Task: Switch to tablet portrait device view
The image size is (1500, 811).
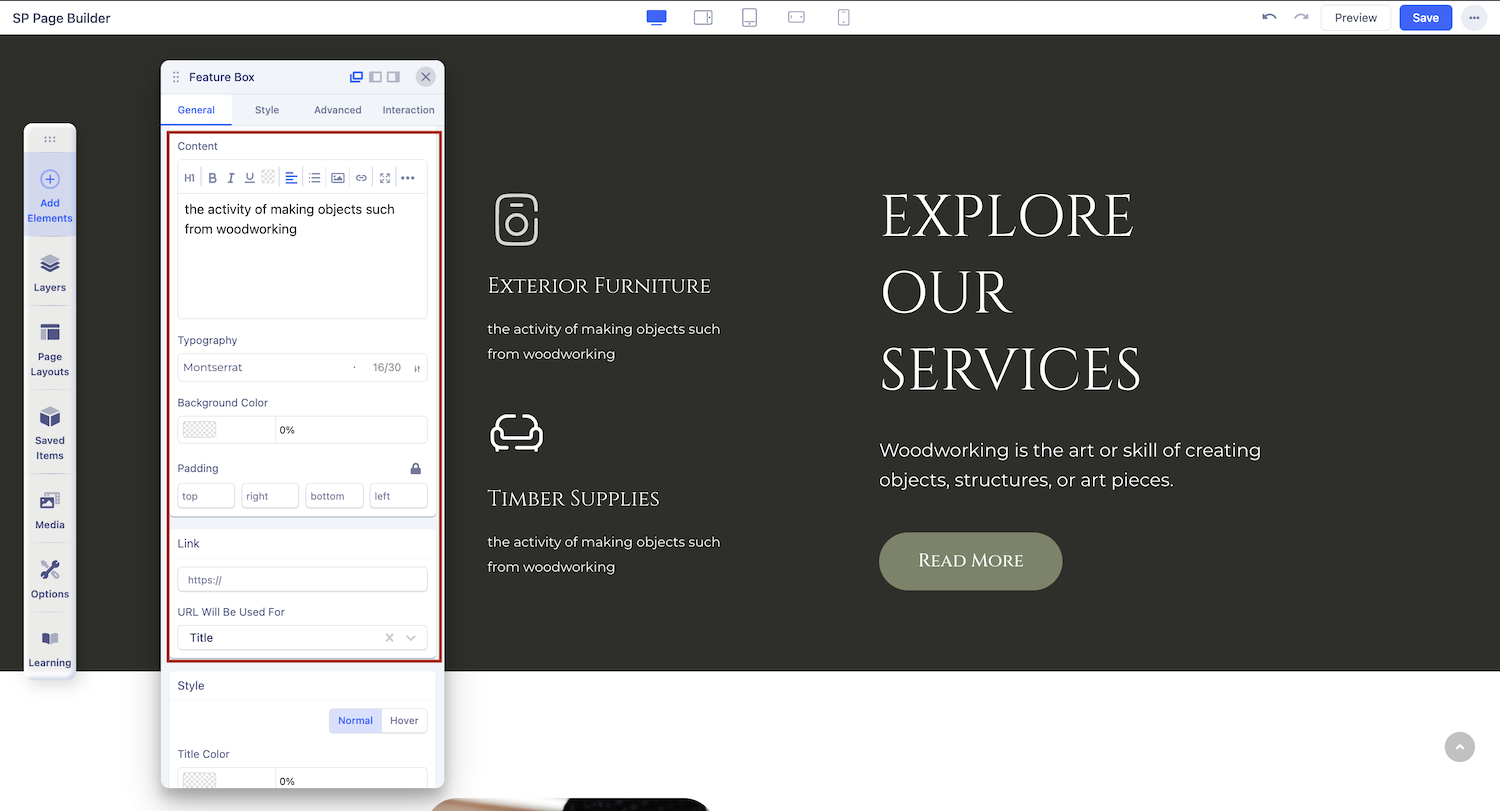Action: [x=749, y=18]
